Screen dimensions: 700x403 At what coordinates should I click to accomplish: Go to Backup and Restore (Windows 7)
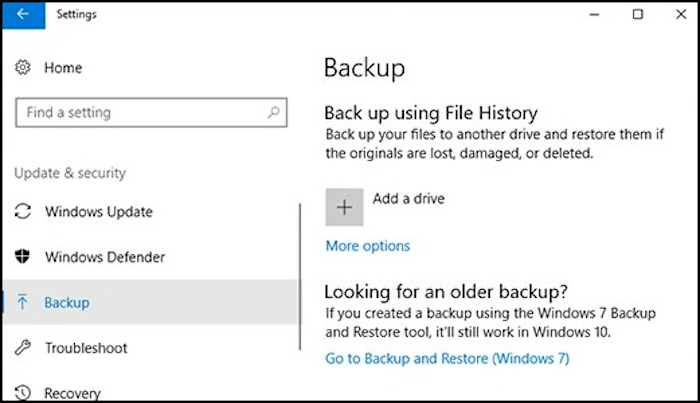447,358
